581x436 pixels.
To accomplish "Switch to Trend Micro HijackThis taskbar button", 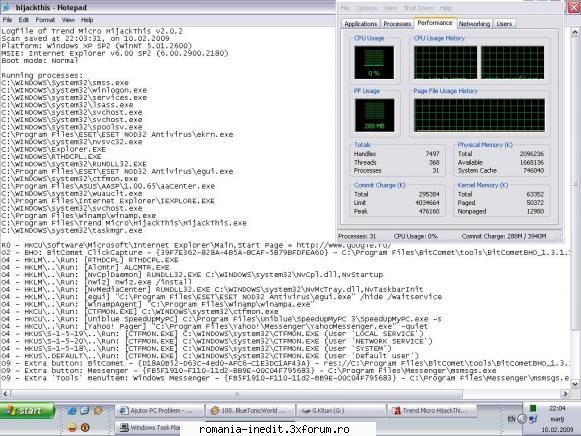I will pos(432,410).
